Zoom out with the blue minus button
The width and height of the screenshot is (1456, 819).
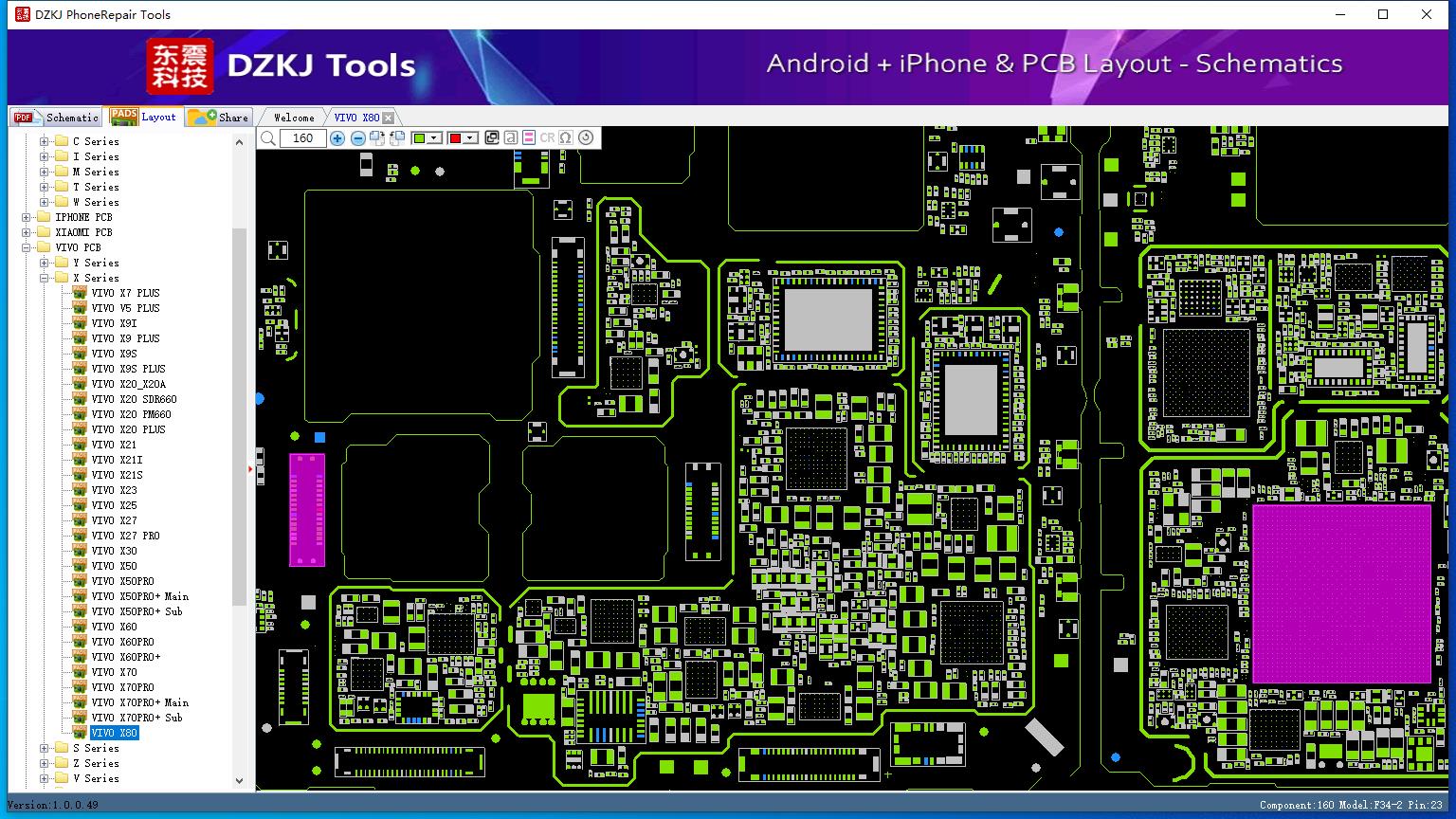(358, 138)
